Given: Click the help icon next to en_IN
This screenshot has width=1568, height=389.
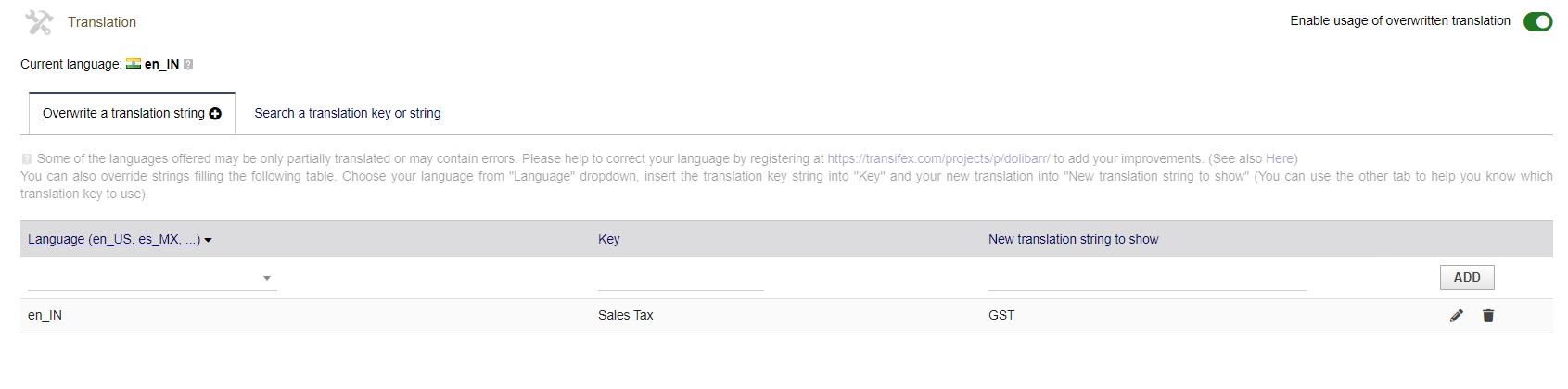Looking at the screenshot, I should pos(188,65).
